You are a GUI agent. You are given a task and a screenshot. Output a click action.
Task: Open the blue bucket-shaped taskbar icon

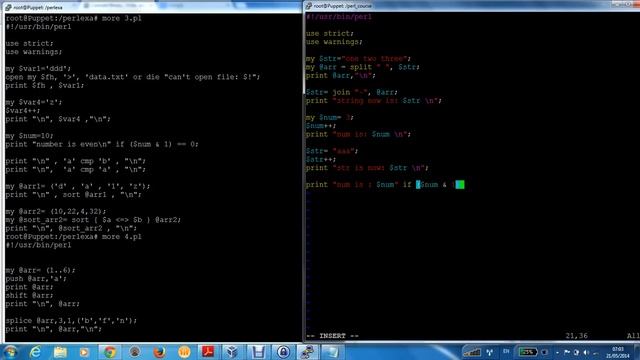coord(258,352)
